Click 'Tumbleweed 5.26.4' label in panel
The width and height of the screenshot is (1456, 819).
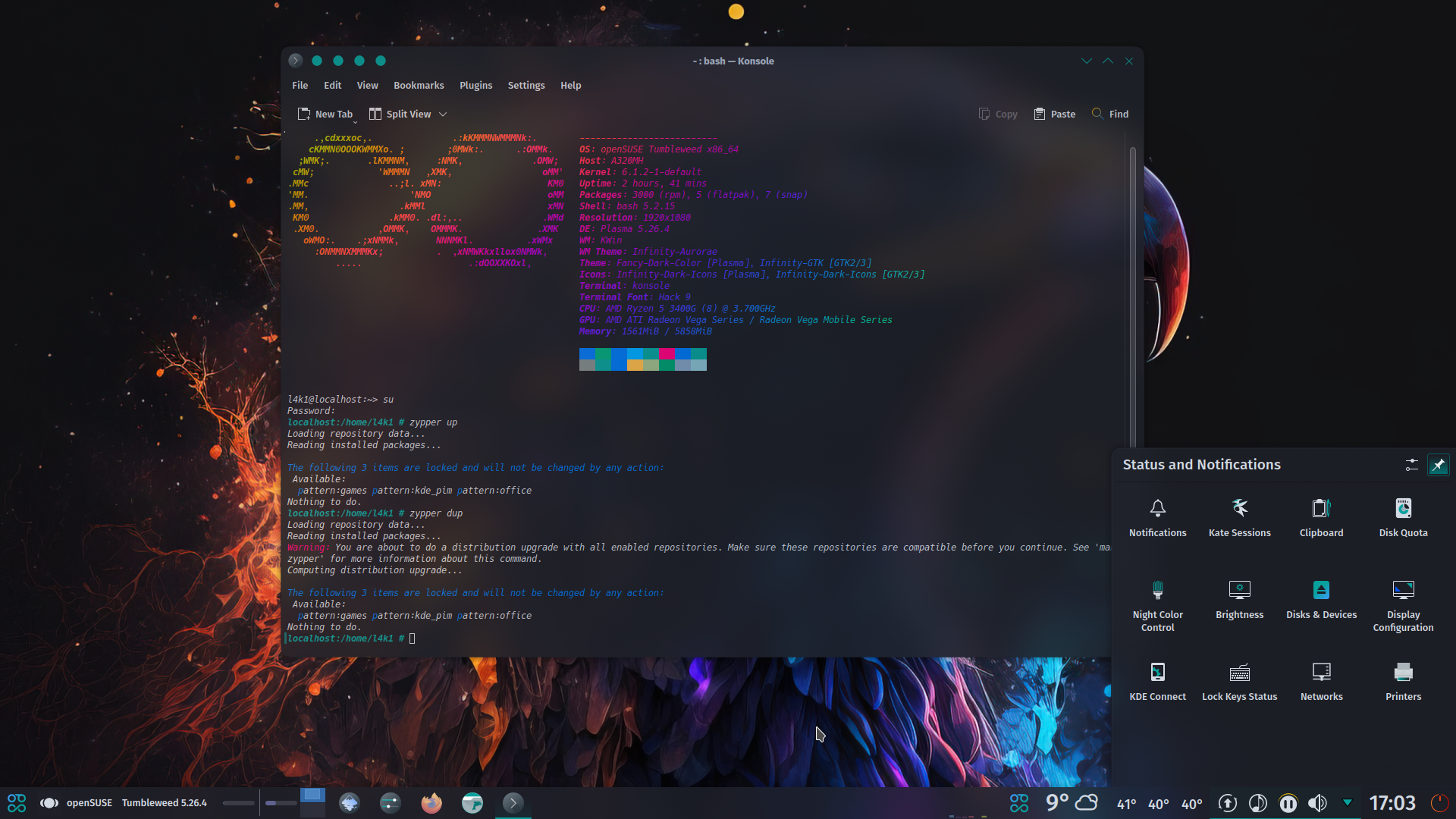(x=164, y=803)
